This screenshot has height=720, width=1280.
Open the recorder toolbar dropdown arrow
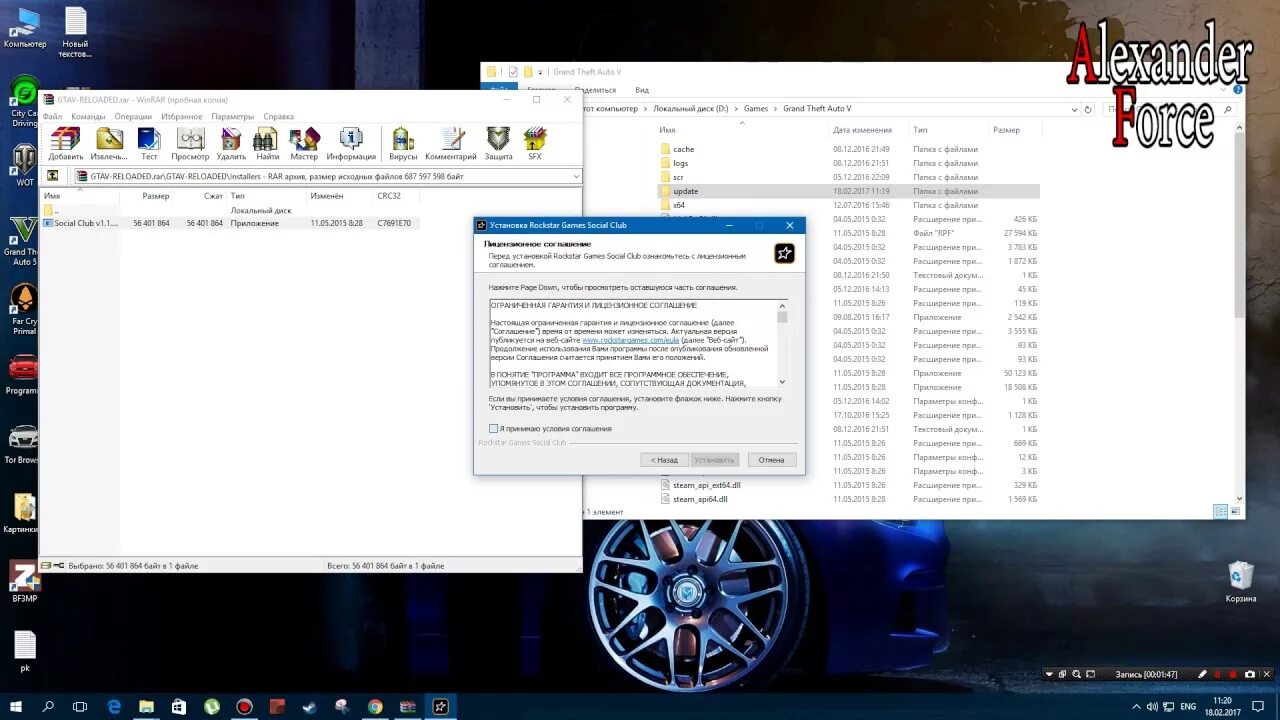[1049, 675]
